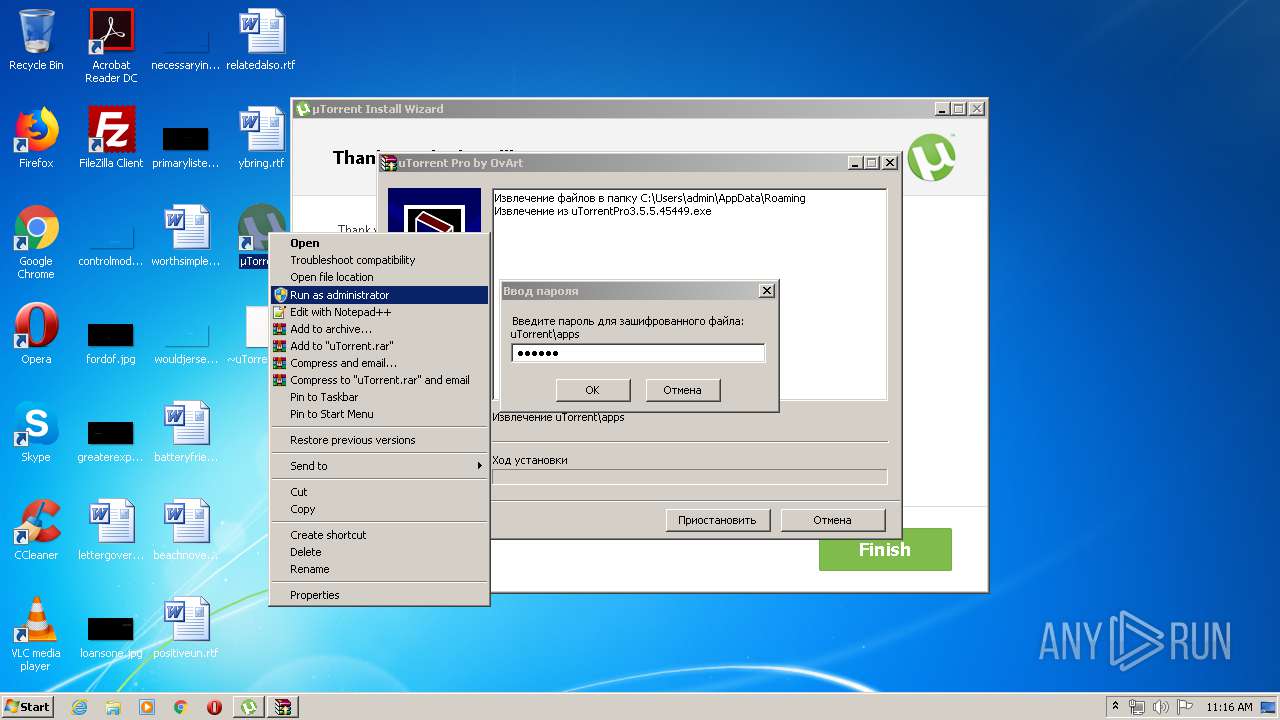Open the Opera desktop shortcut
The image size is (1280, 720).
pos(36,334)
